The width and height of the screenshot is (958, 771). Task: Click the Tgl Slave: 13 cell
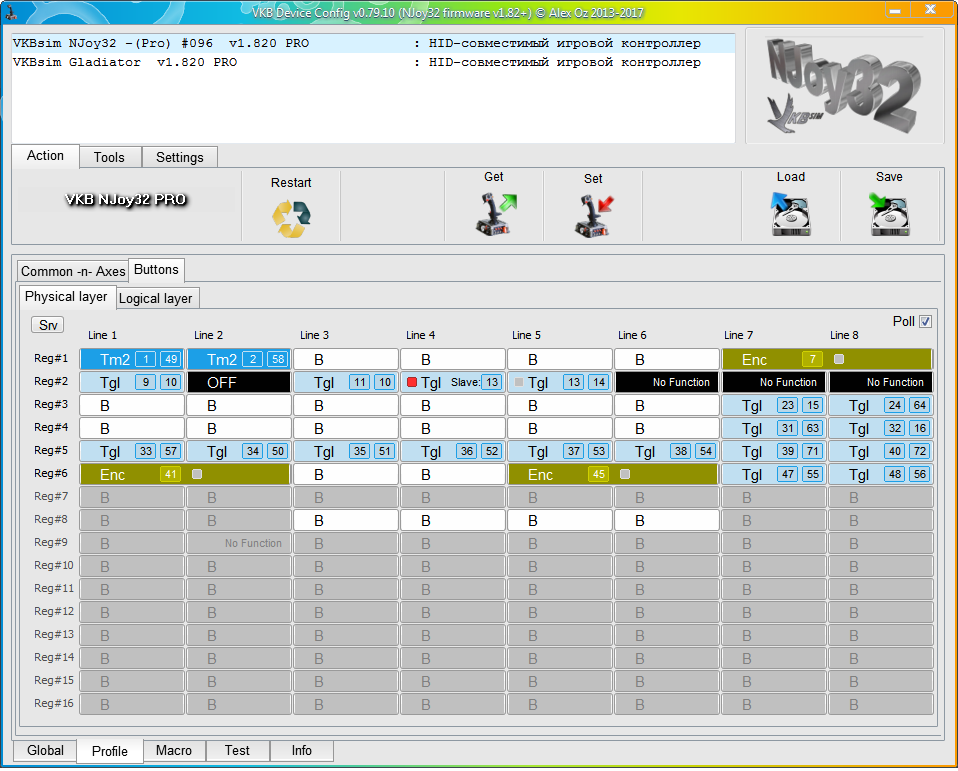click(453, 382)
